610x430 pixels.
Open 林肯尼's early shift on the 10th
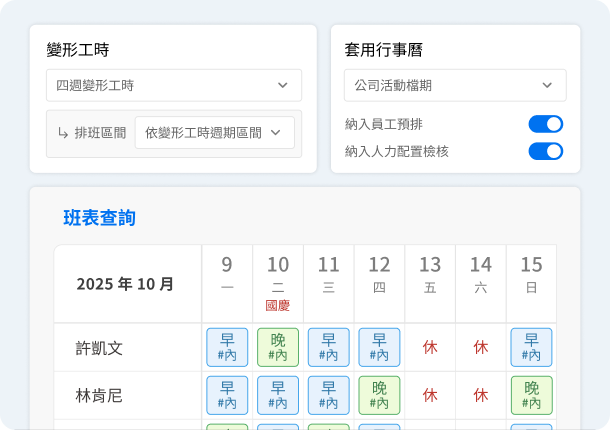click(x=278, y=395)
